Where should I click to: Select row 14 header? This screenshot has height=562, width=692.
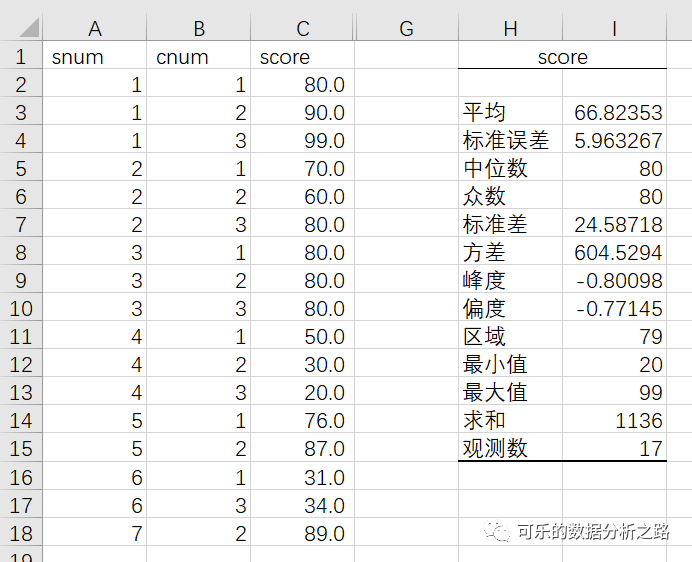click(21, 420)
